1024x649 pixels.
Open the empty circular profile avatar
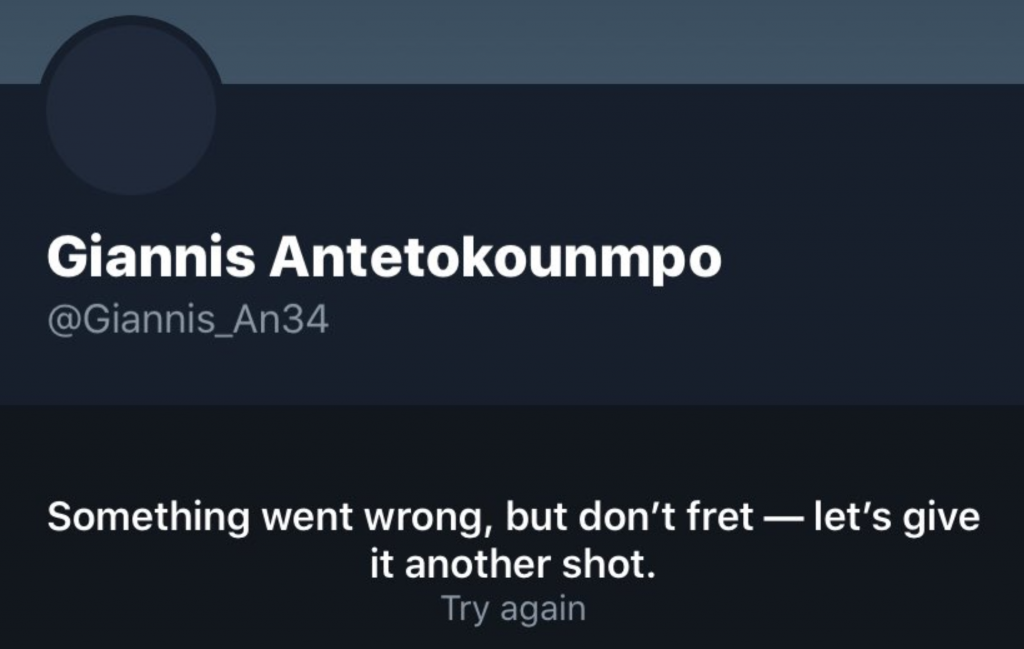pyautogui.click(x=131, y=110)
